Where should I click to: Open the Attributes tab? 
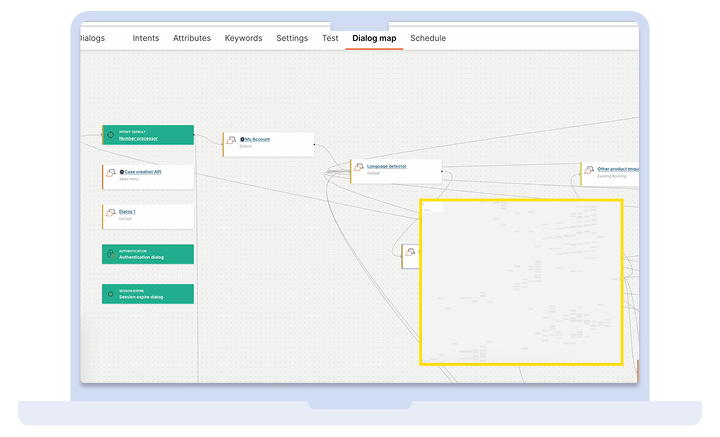click(192, 38)
